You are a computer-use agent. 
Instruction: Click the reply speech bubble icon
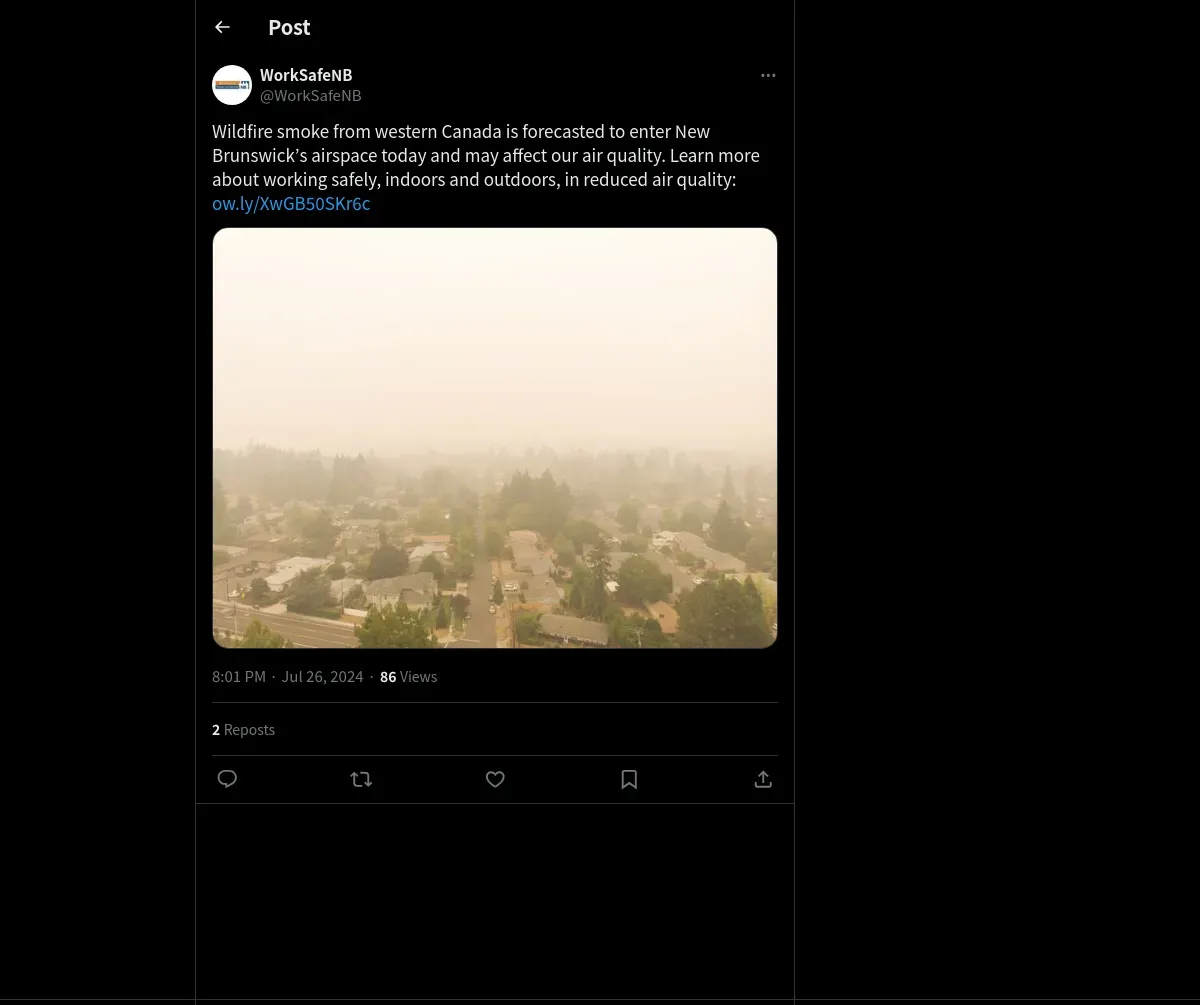[x=227, y=779]
